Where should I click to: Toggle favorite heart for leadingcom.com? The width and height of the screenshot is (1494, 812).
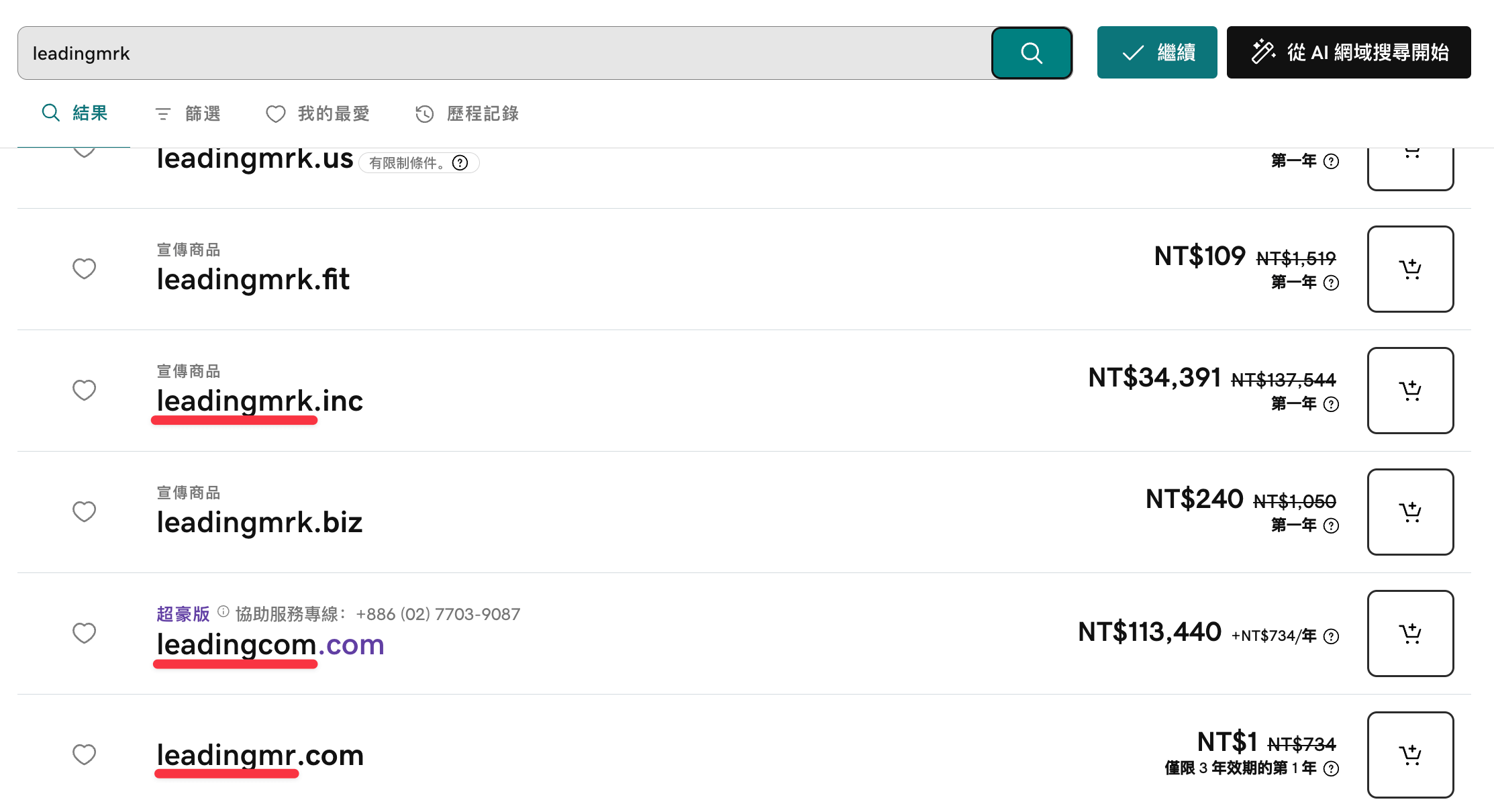[x=84, y=633]
